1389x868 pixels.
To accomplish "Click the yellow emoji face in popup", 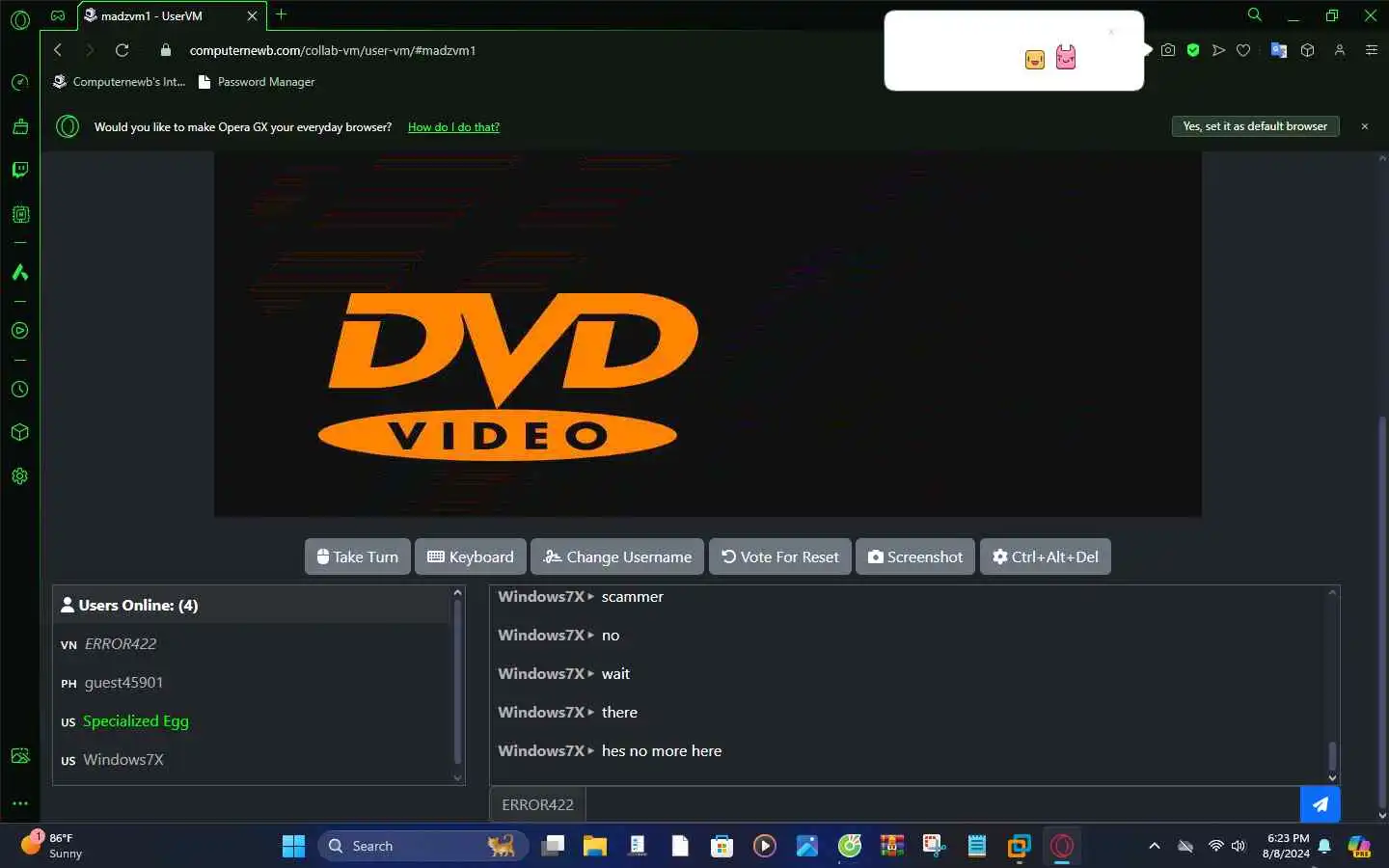I will (1035, 60).
